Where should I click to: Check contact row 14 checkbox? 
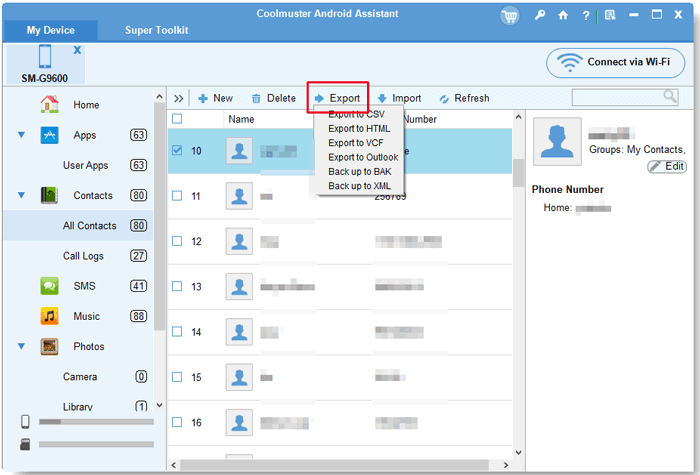pos(177,332)
